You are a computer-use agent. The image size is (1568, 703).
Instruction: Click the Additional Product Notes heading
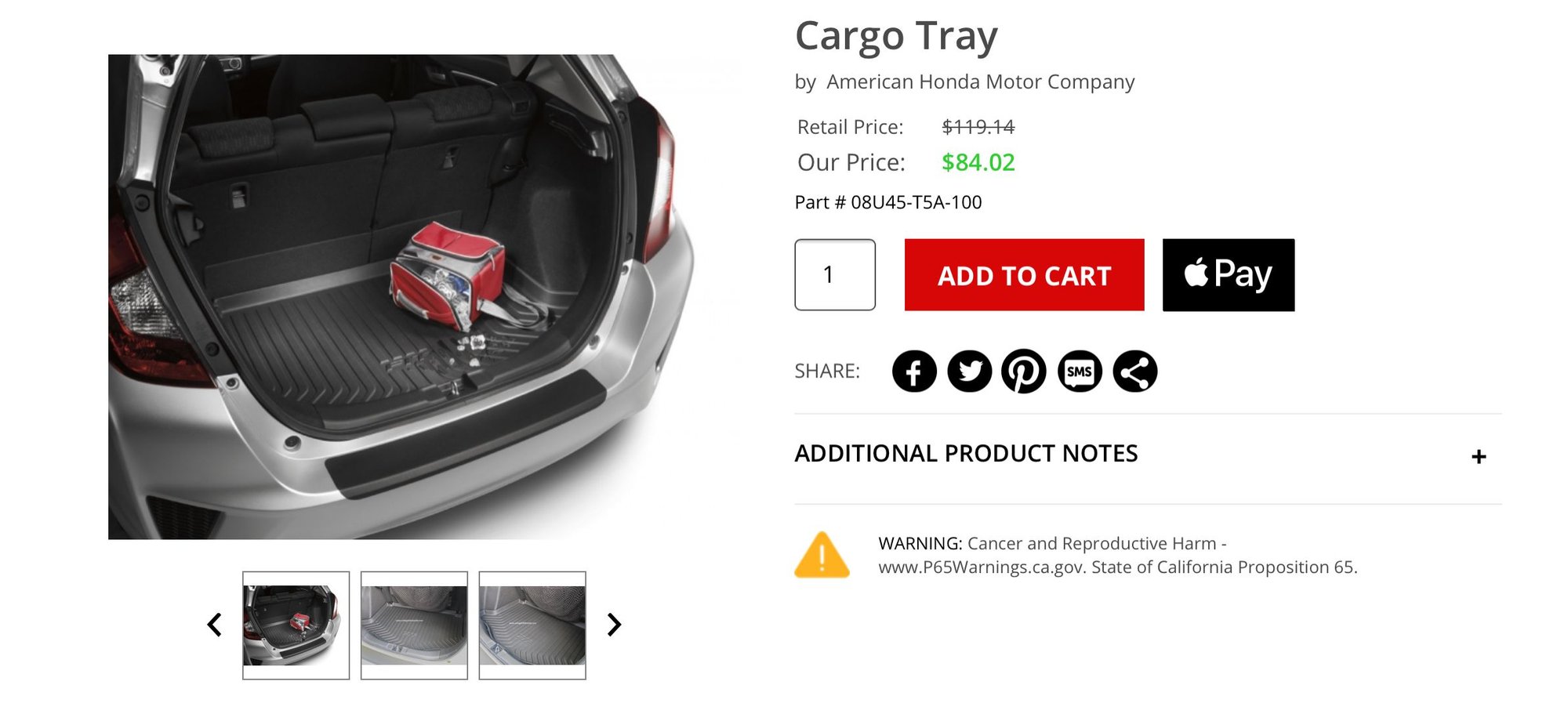click(966, 454)
